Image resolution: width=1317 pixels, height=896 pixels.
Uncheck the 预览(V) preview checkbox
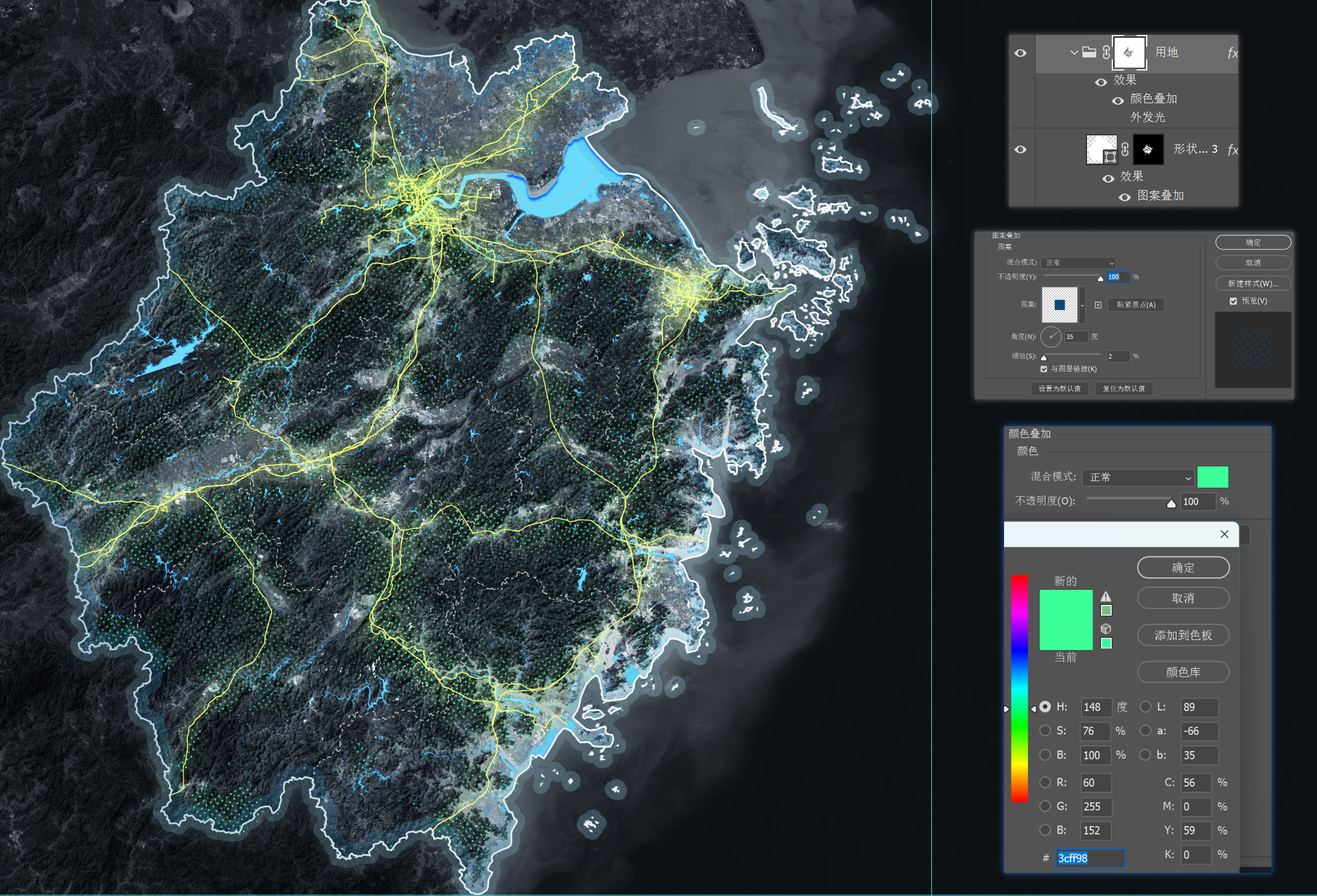[1233, 301]
